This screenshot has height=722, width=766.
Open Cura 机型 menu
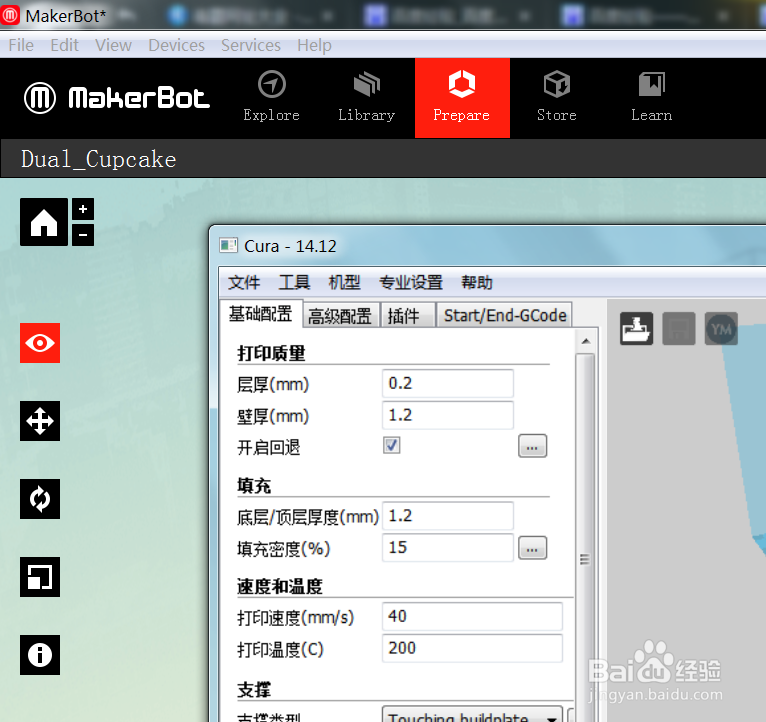344,282
